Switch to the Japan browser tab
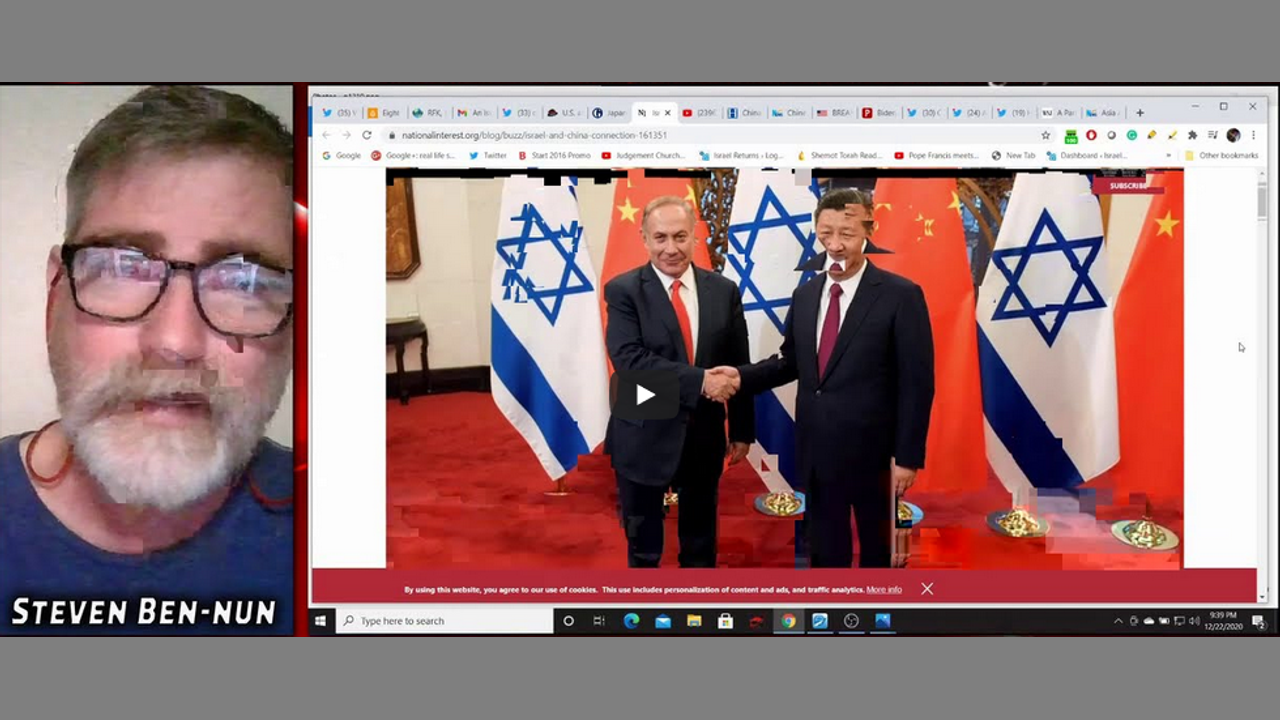The width and height of the screenshot is (1280, 720). (610, 113)
